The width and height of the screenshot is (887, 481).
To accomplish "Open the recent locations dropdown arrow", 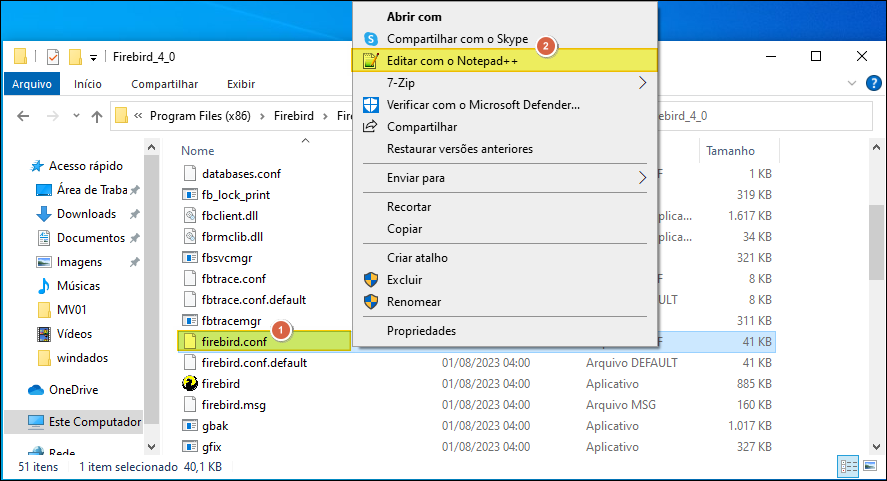I will click(76, 115).
